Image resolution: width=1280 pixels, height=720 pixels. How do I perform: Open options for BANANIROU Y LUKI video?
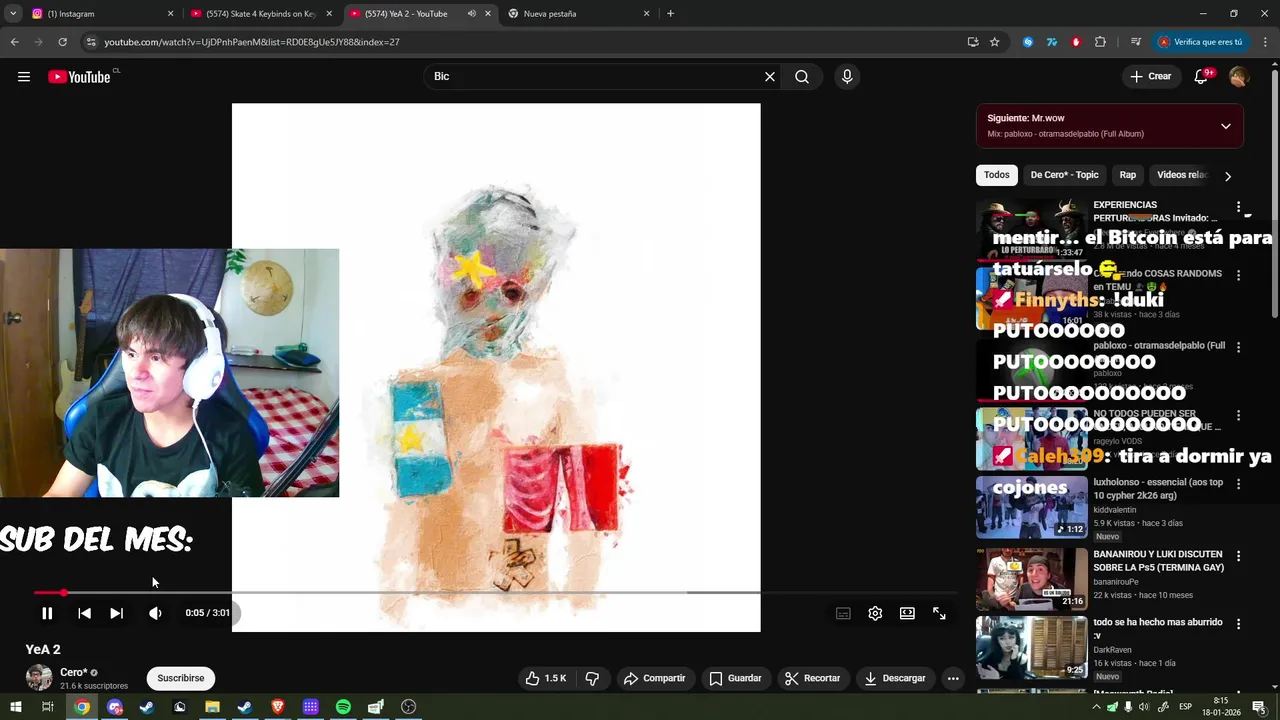click(x=1238, y=556)
